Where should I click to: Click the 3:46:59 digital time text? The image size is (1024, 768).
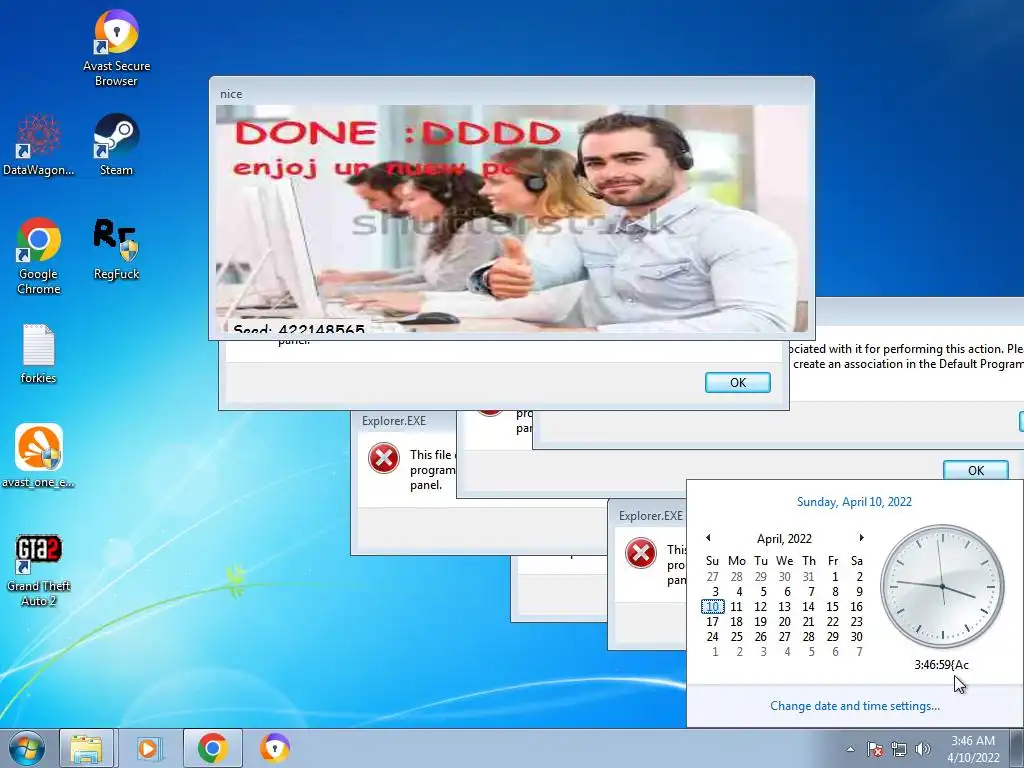941,665
